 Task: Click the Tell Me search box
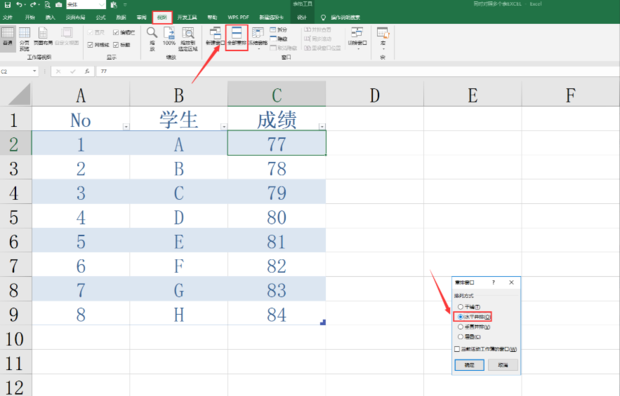(346, 17)
